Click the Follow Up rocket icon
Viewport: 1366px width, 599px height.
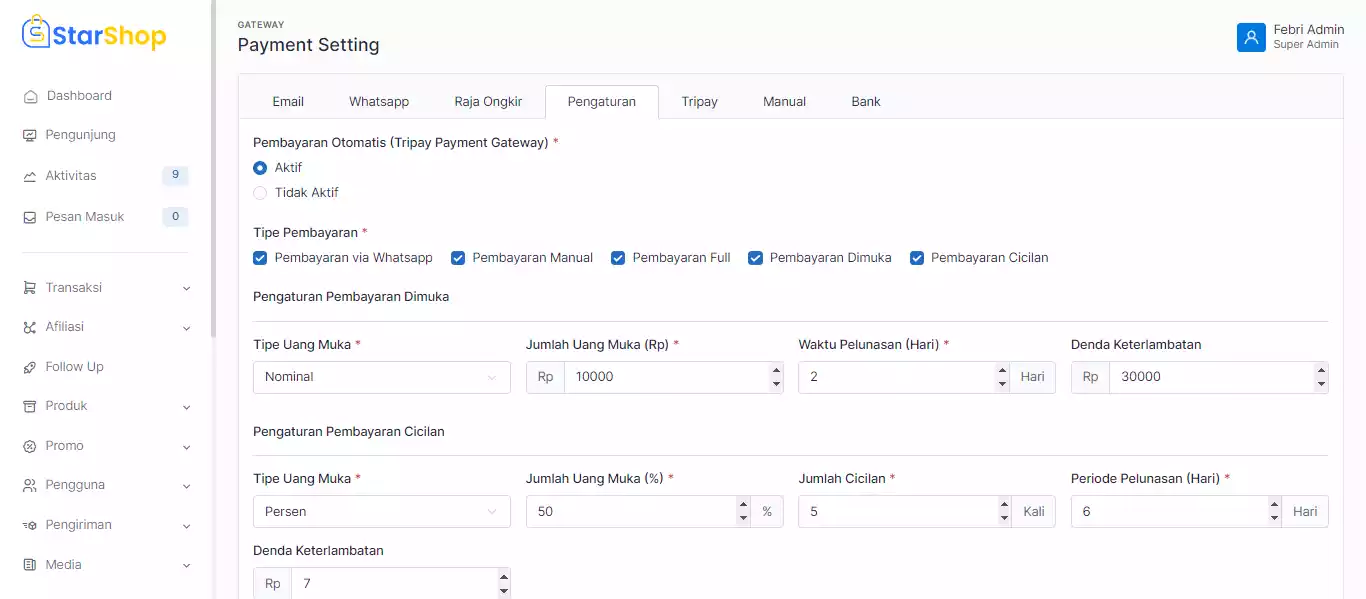[29, 367]
